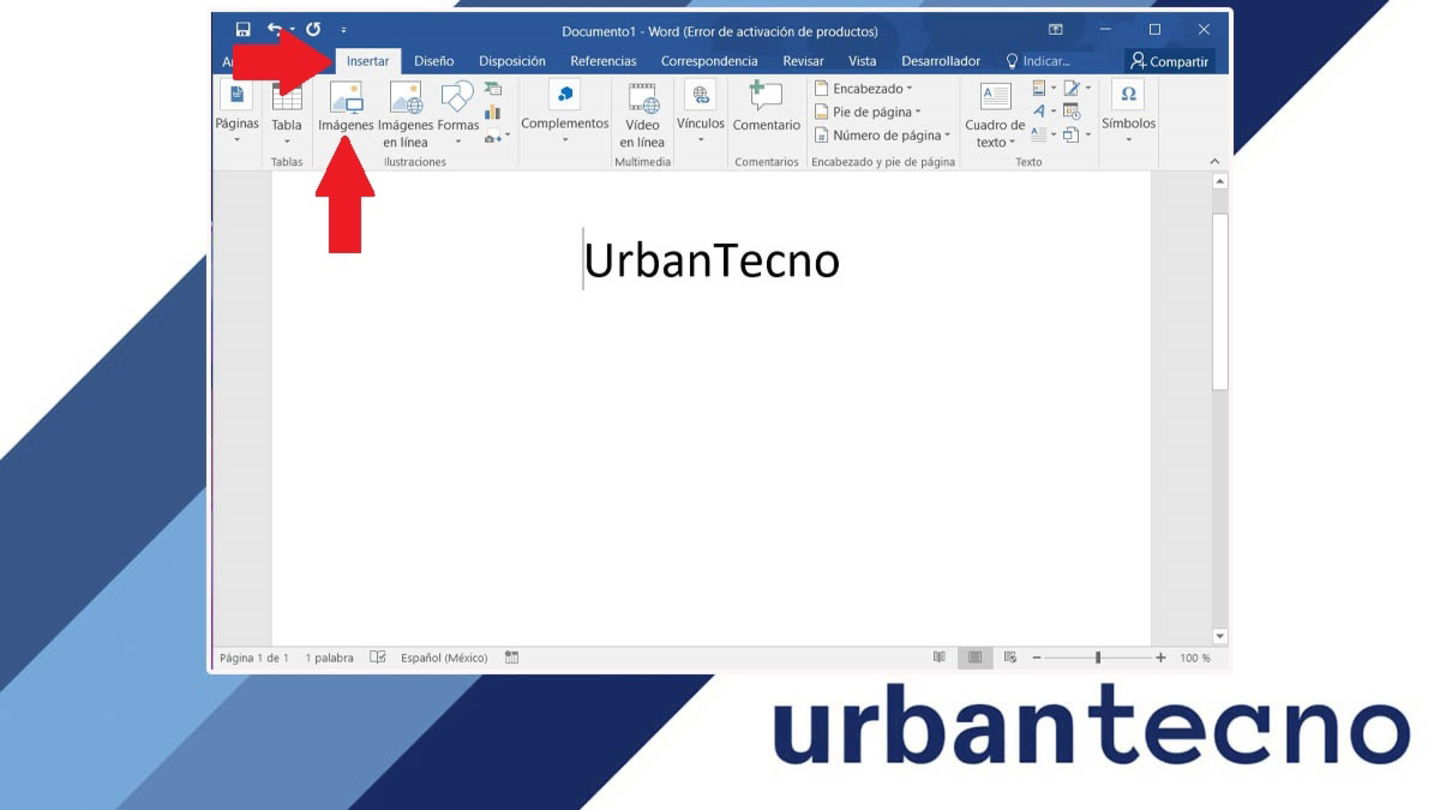Click the Date and time icon in Texto group

pyautogui.click(x=1072, y=111)
